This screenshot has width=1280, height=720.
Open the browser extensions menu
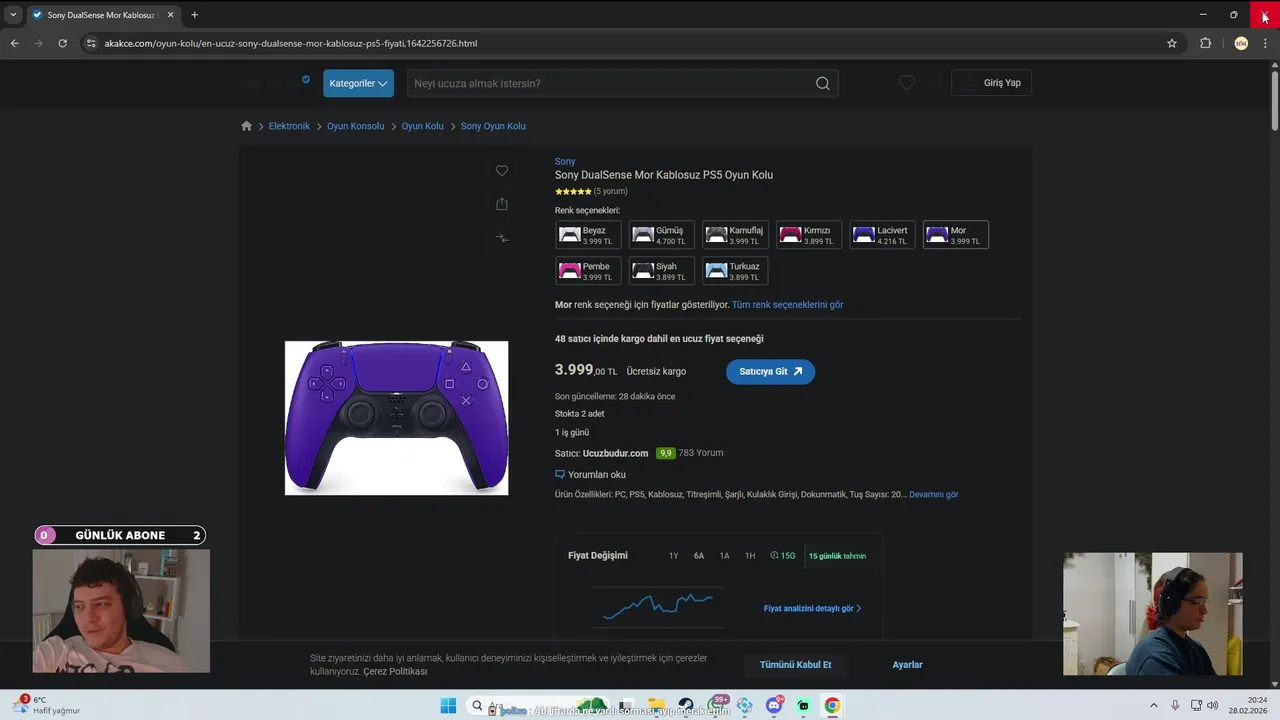click(1205, 43)
